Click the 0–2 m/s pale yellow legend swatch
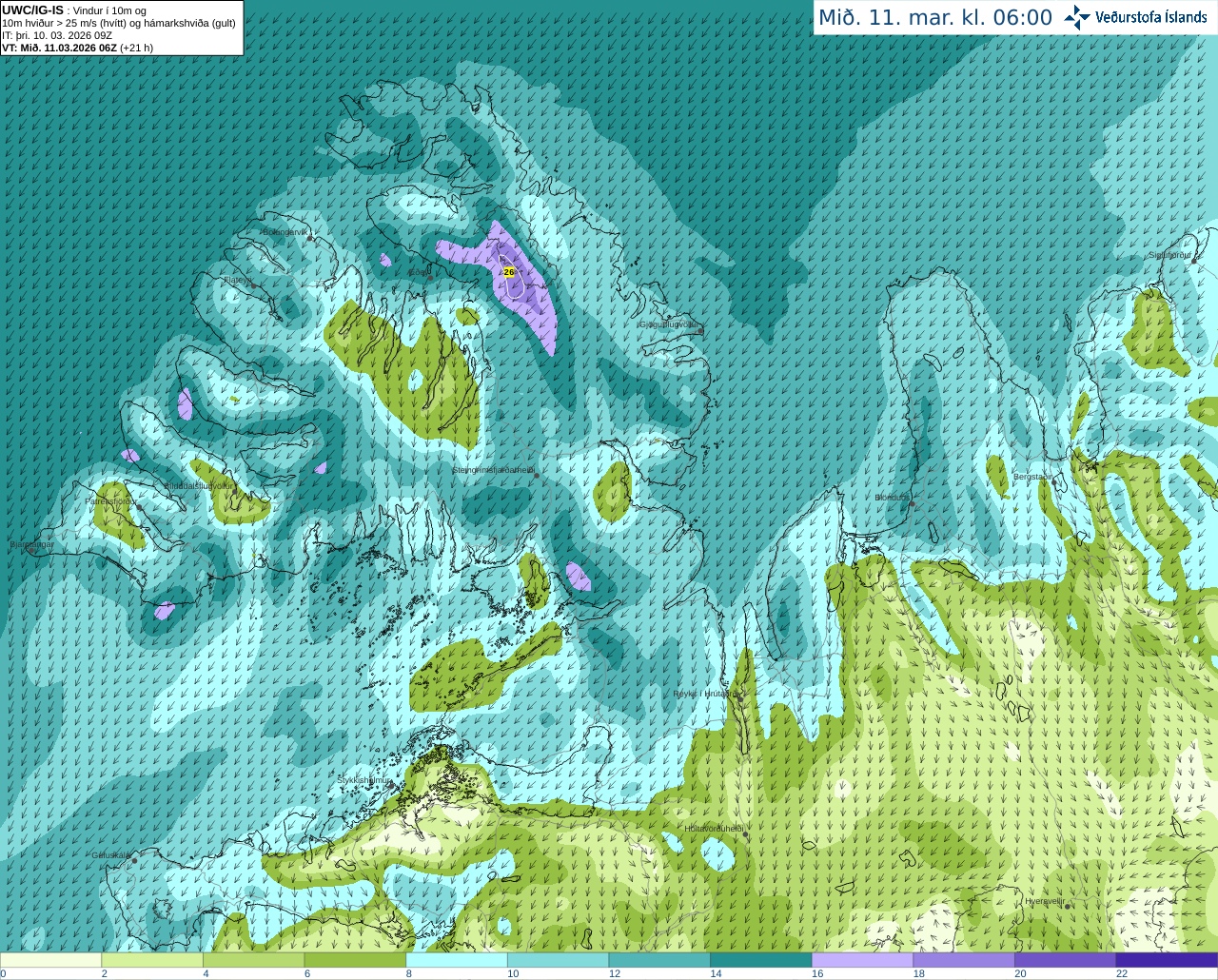 click(50, 960)
